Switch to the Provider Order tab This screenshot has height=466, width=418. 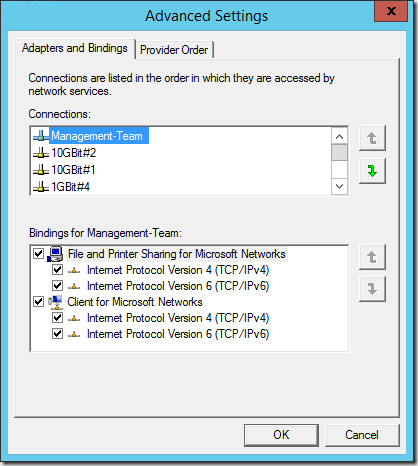tap(174, 50)
